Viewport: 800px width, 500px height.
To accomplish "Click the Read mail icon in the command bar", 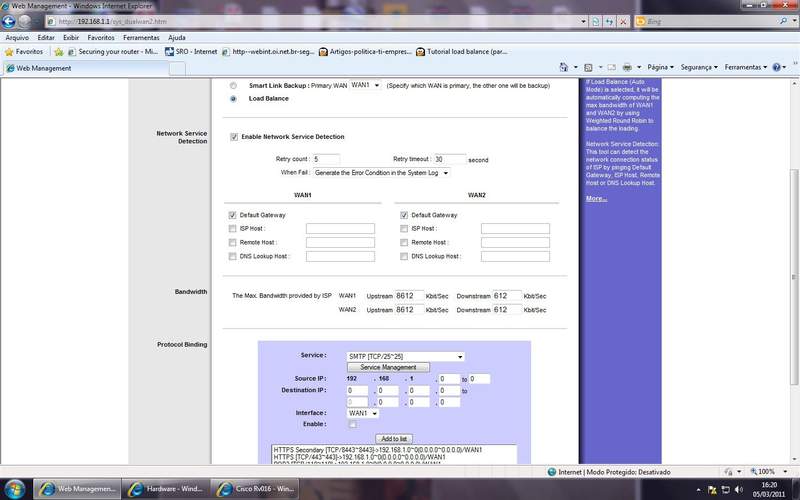I will click(x=611, y=67).
